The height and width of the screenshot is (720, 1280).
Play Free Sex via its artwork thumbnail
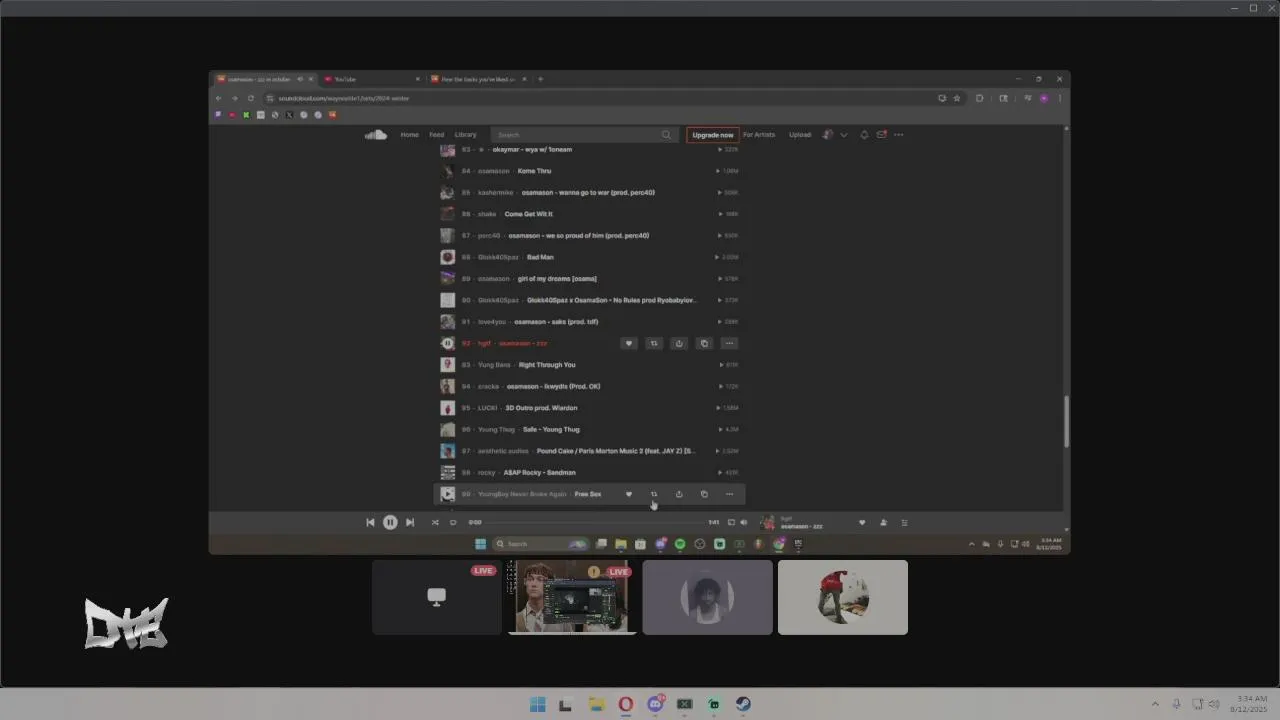point(448,494)
